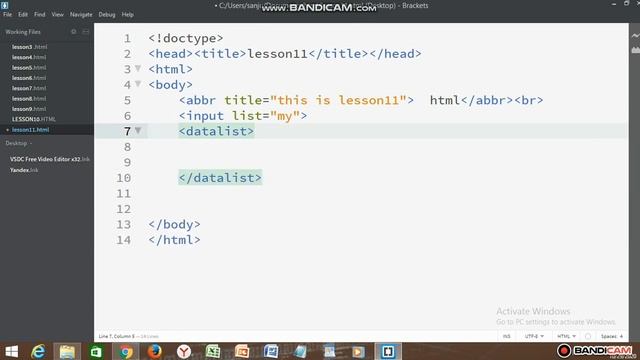
Task: Click line number 12 in the gutter
Action: 124,209
